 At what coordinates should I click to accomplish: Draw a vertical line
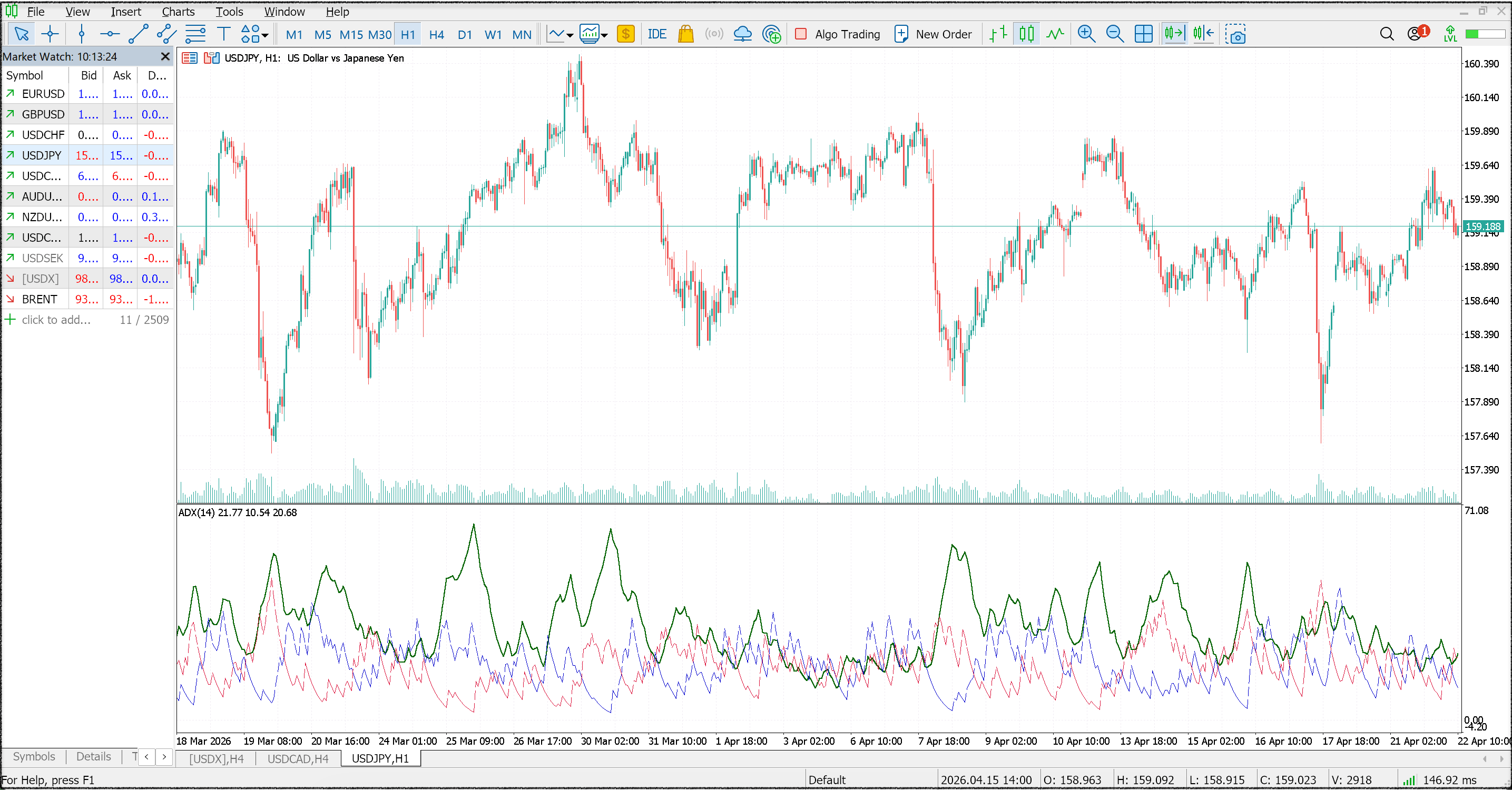click(82, 34)
